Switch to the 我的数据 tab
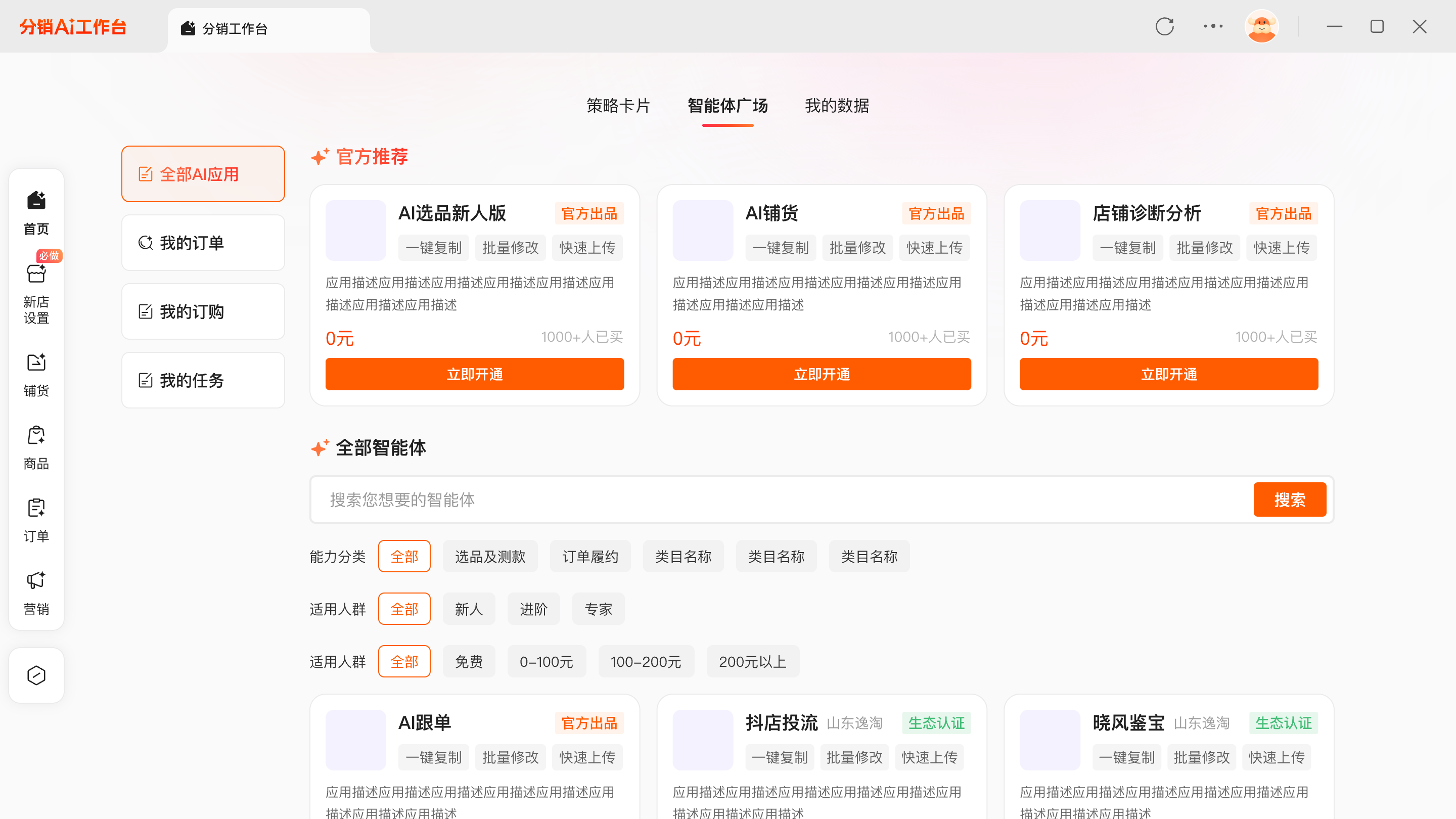Screen dimensions: 1456x819 837,106
